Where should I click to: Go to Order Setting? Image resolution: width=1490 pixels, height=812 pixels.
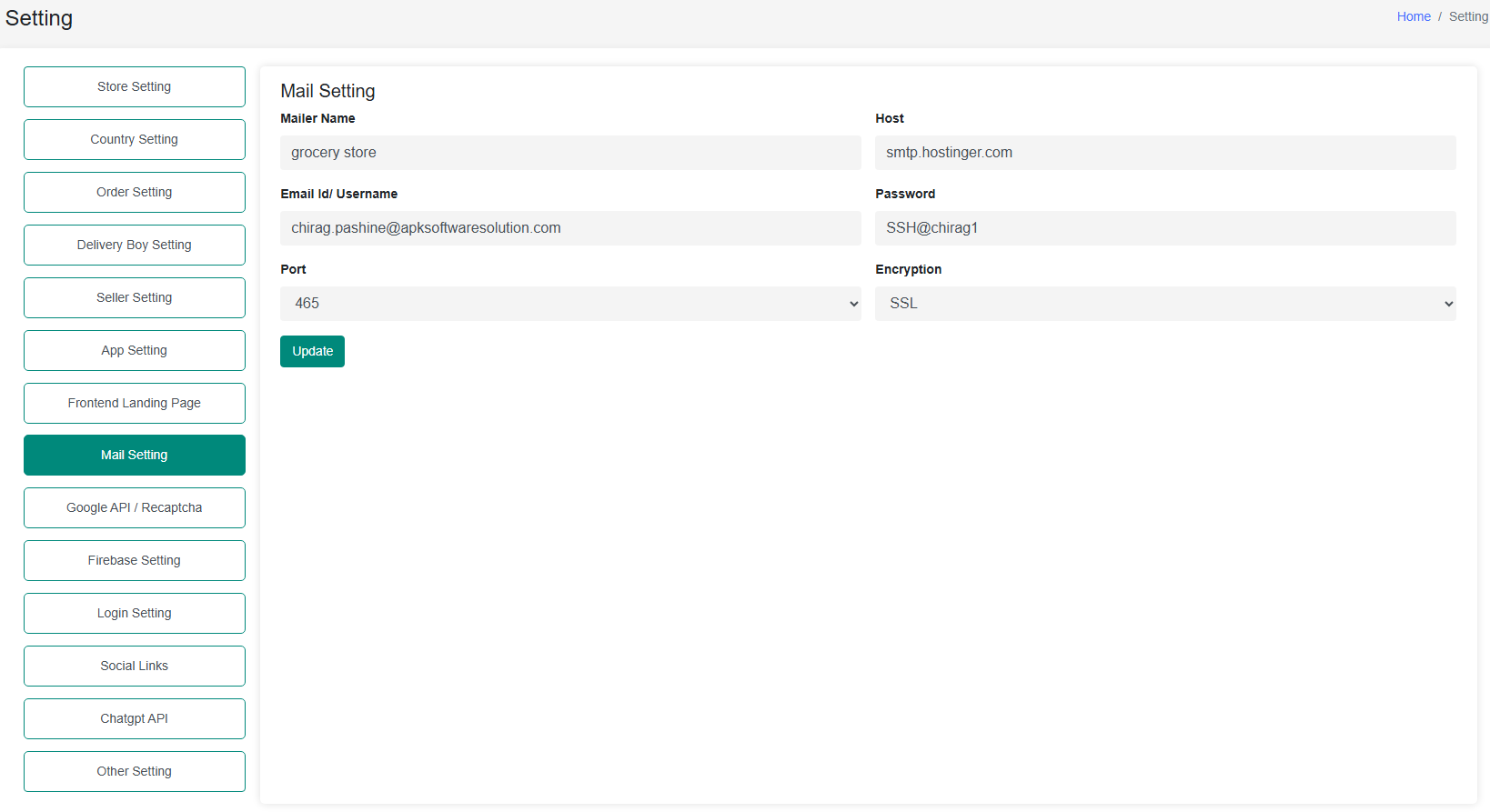point(135,192)
